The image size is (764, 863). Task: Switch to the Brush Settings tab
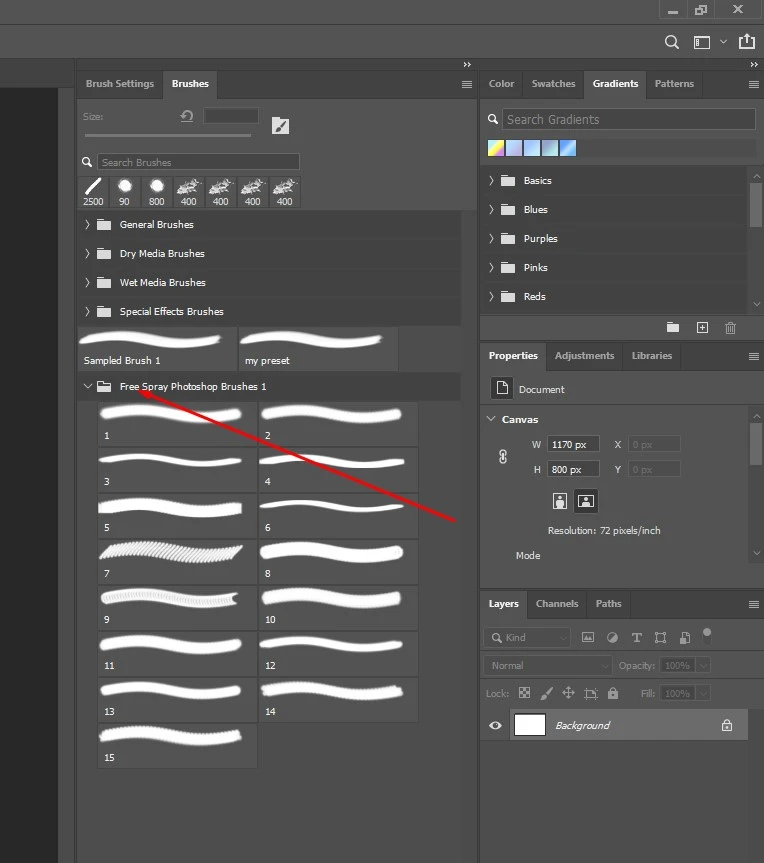tap(120, 84)
